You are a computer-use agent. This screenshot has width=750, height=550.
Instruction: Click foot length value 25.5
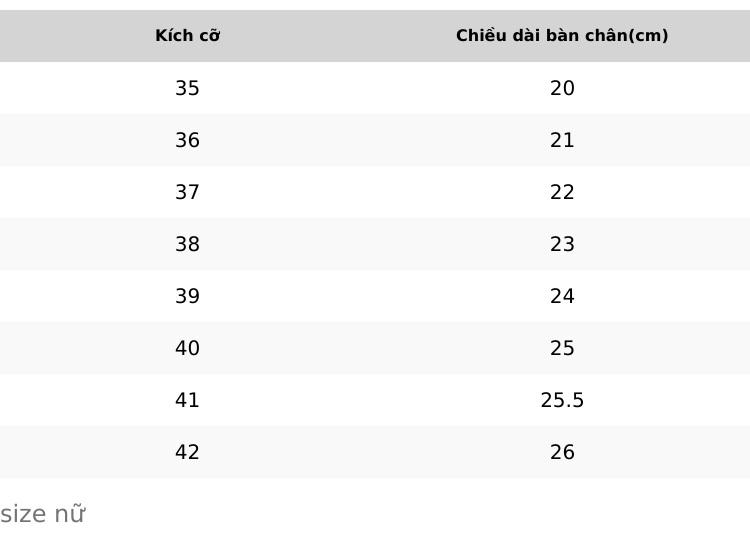[562, 400]
